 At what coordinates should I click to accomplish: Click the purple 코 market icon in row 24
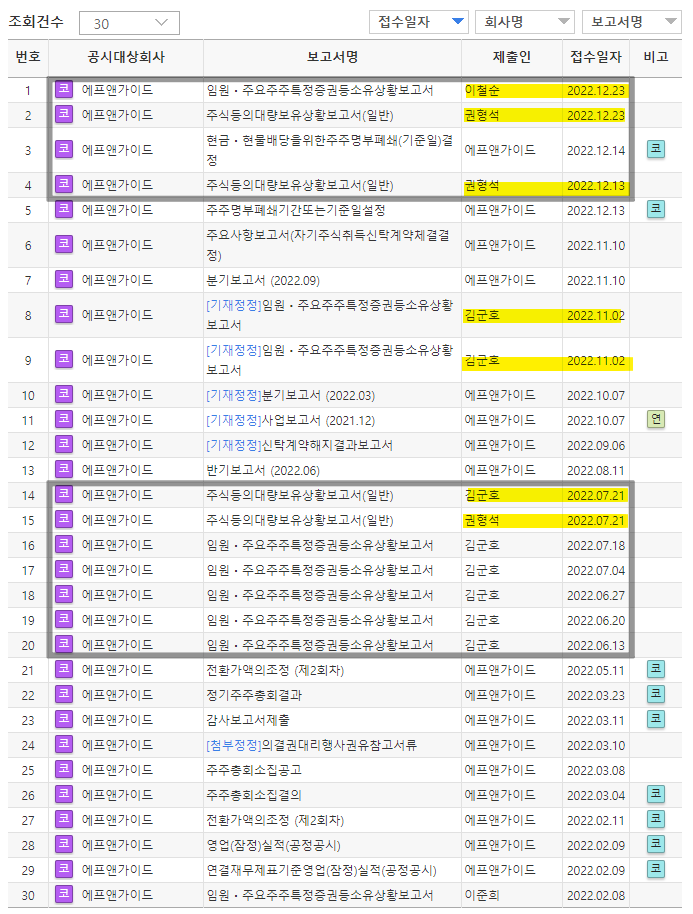coord(64,744)
